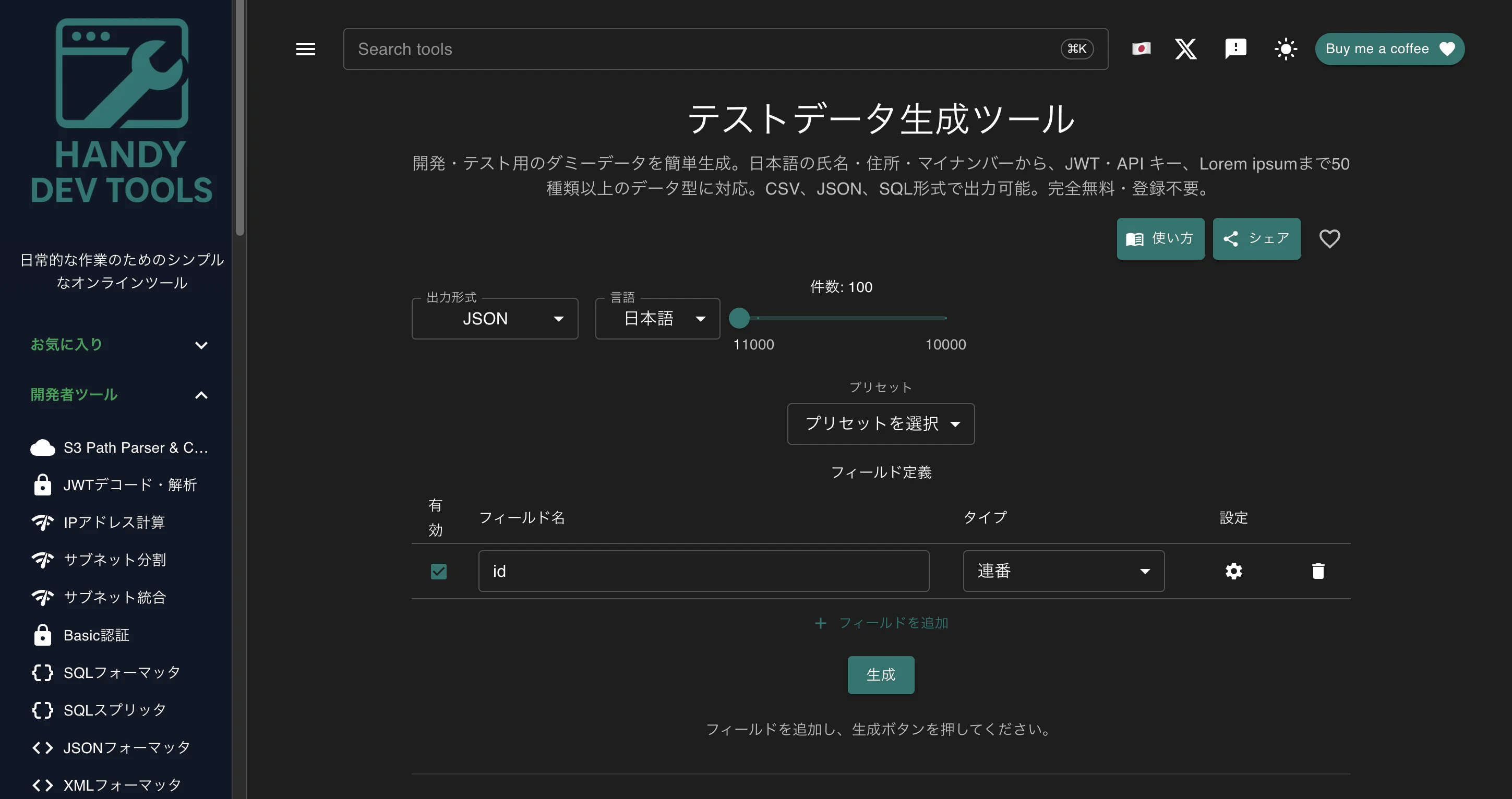Viewport: 1512px width, 799px height.
Task: Add tool to favorites via heart icon
Action: tap(1329, 239)
